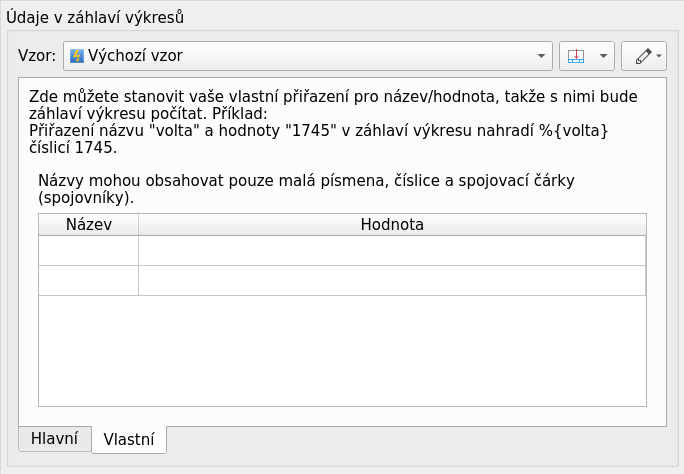Open the arrow next to pencil icon
684x474 pixels.
[x=659, y=56]
